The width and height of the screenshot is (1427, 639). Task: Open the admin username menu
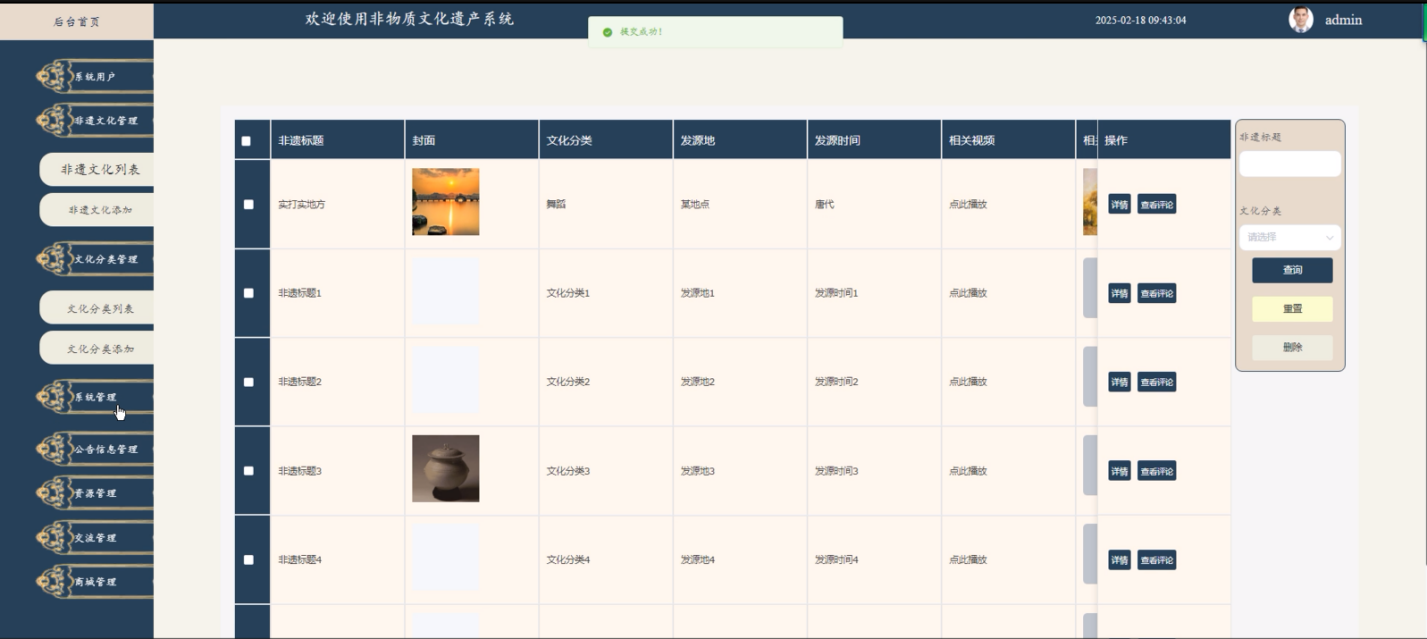(1343, 20)
